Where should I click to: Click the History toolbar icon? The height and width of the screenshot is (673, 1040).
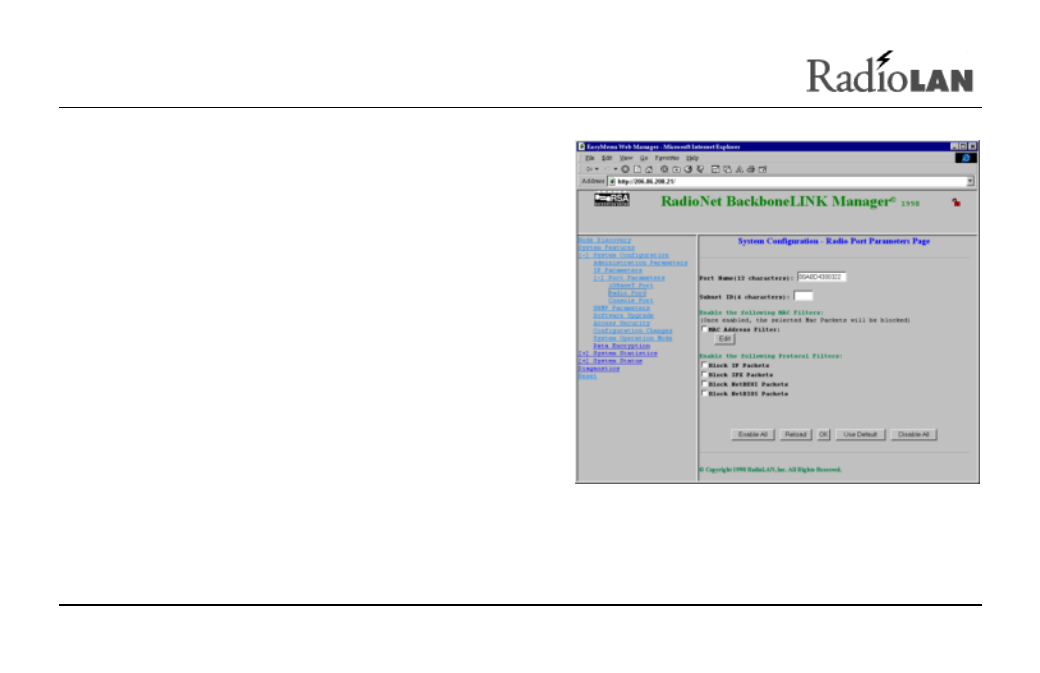pos(688,169)
